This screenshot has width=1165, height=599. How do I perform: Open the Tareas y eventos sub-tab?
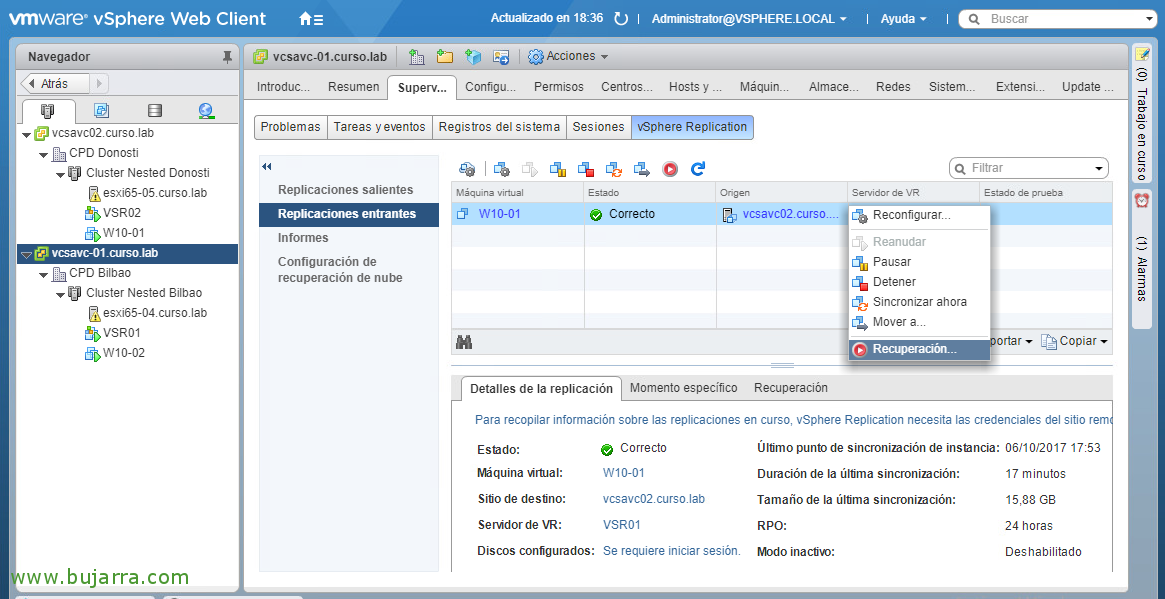click(380, 127)
